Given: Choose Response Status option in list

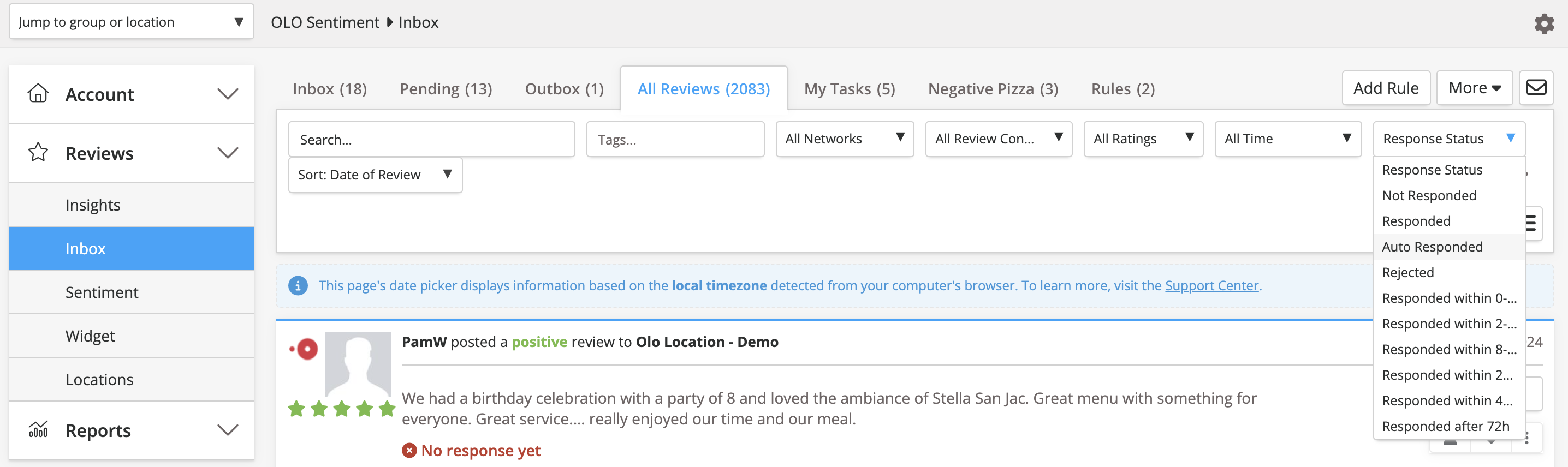Looking at the screenshot, I should (x=1448, y=170).
